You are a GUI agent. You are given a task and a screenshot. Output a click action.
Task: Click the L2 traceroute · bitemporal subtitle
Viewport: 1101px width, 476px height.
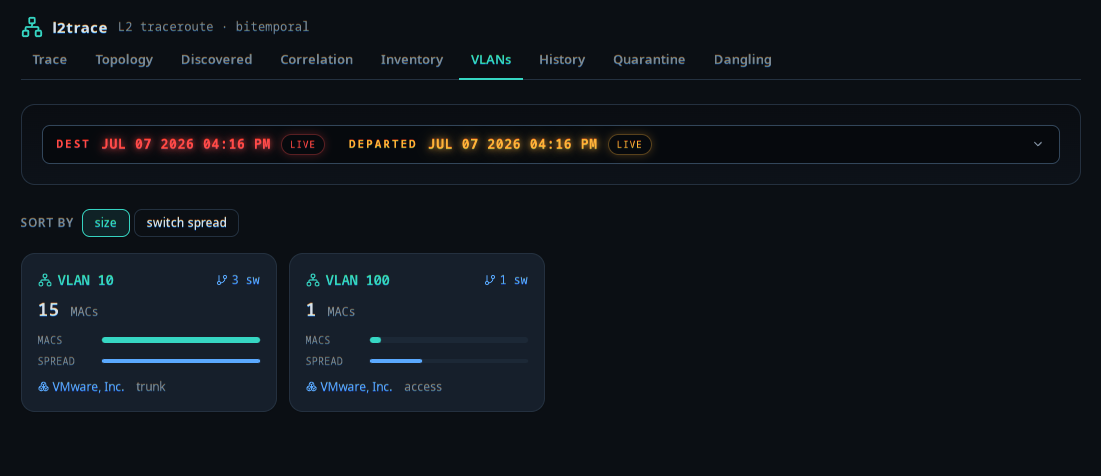[213, 27]
